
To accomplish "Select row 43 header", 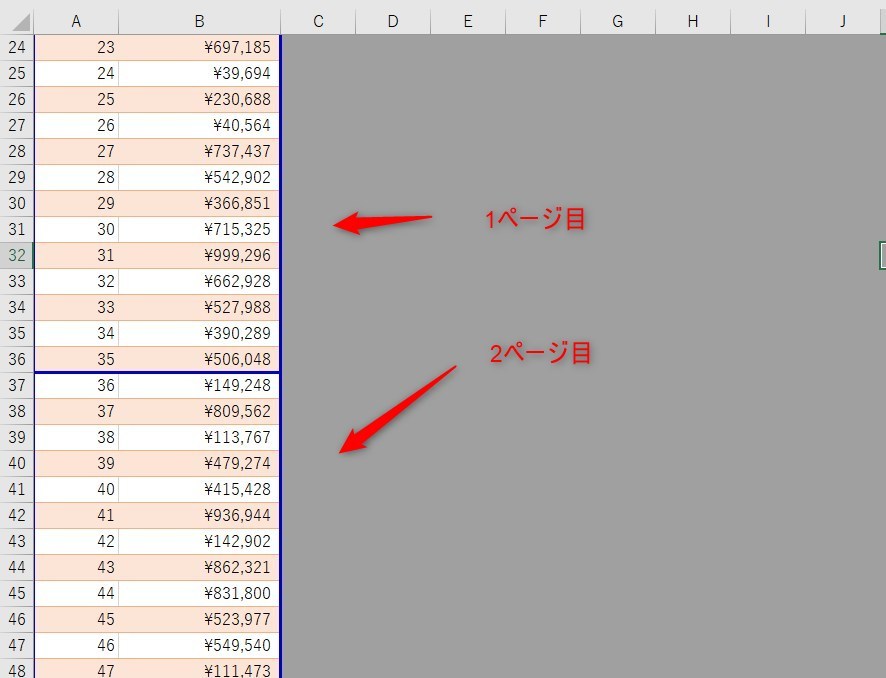I will tap(17, 541).
